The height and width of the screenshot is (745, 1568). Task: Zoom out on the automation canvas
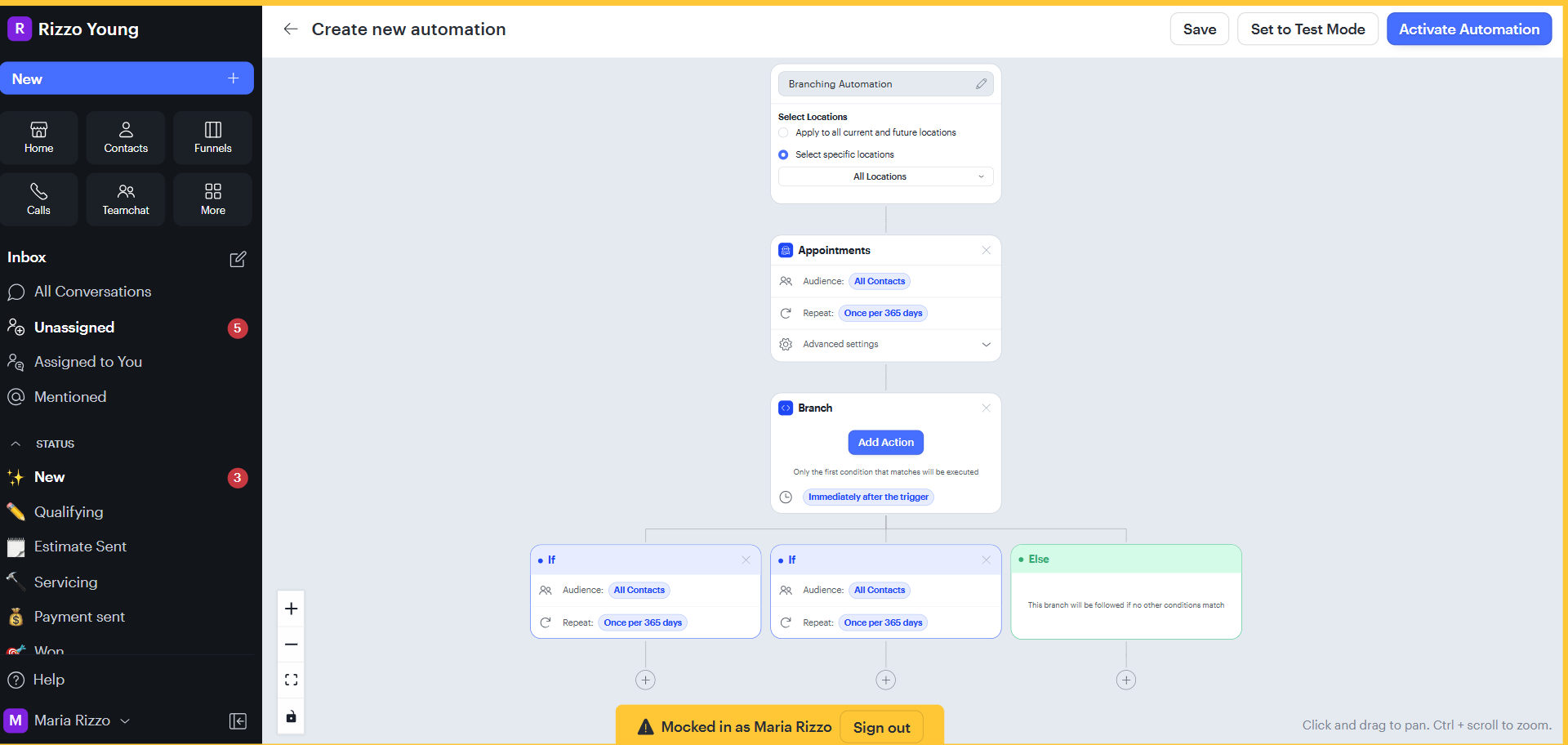292,645
